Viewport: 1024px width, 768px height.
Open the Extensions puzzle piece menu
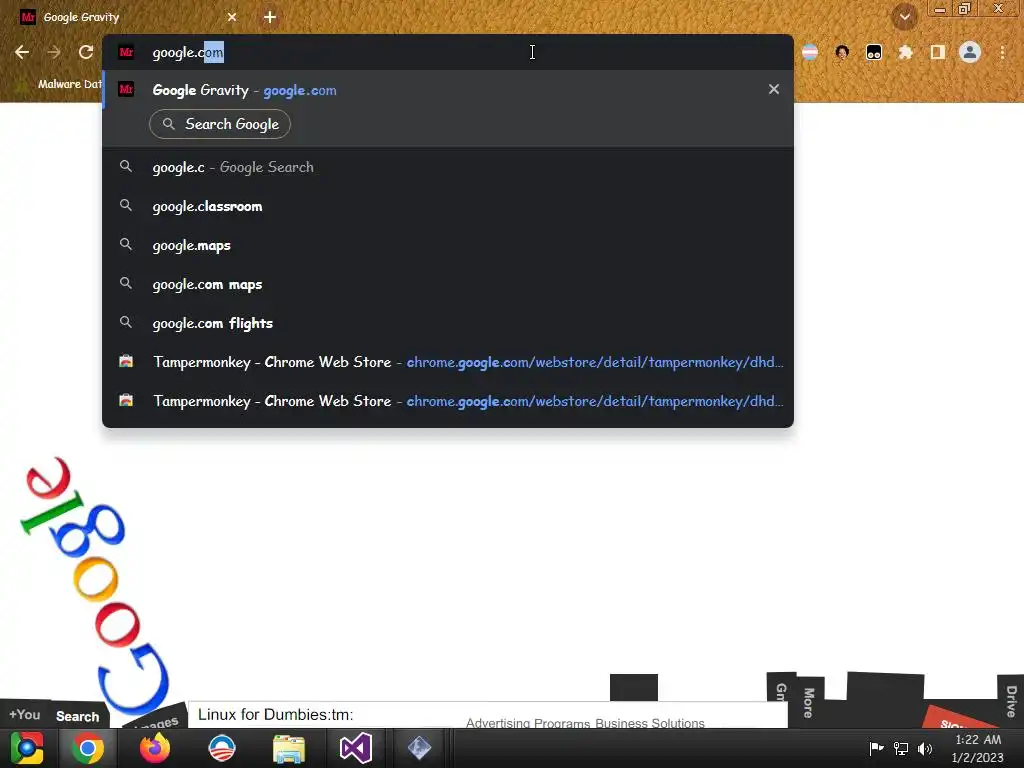tap(906, 52)
